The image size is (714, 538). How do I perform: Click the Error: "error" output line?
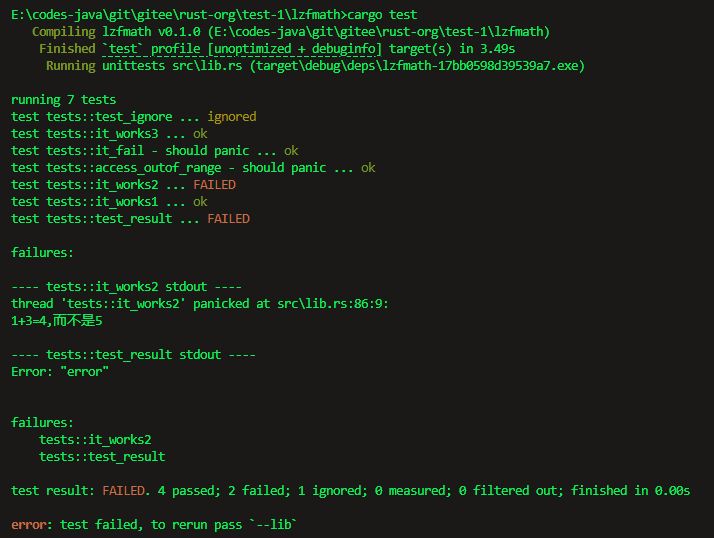pyautogui.click(x=60, y=372)
